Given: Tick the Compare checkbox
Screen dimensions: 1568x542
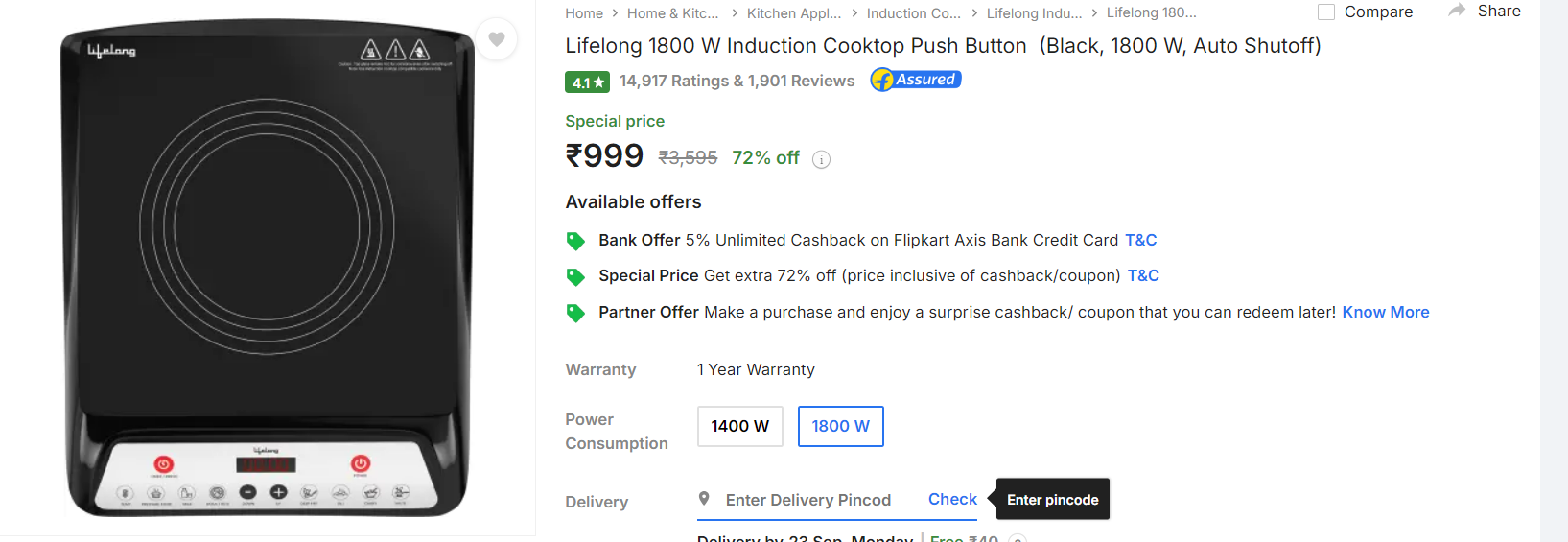Looking at the screenshot, I should 1326,12.
